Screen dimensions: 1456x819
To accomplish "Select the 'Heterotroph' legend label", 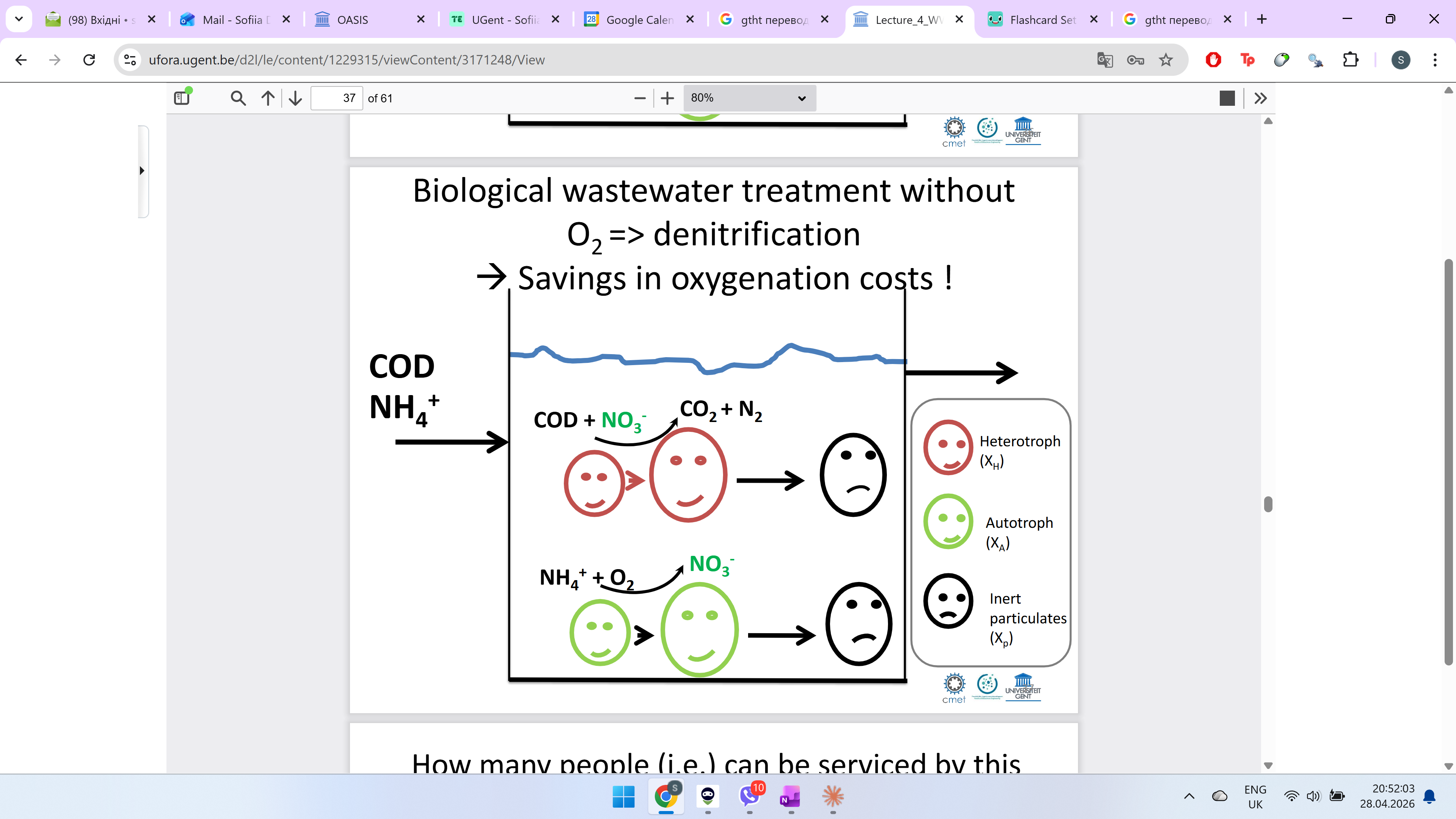I will (x=1020, y=441).
